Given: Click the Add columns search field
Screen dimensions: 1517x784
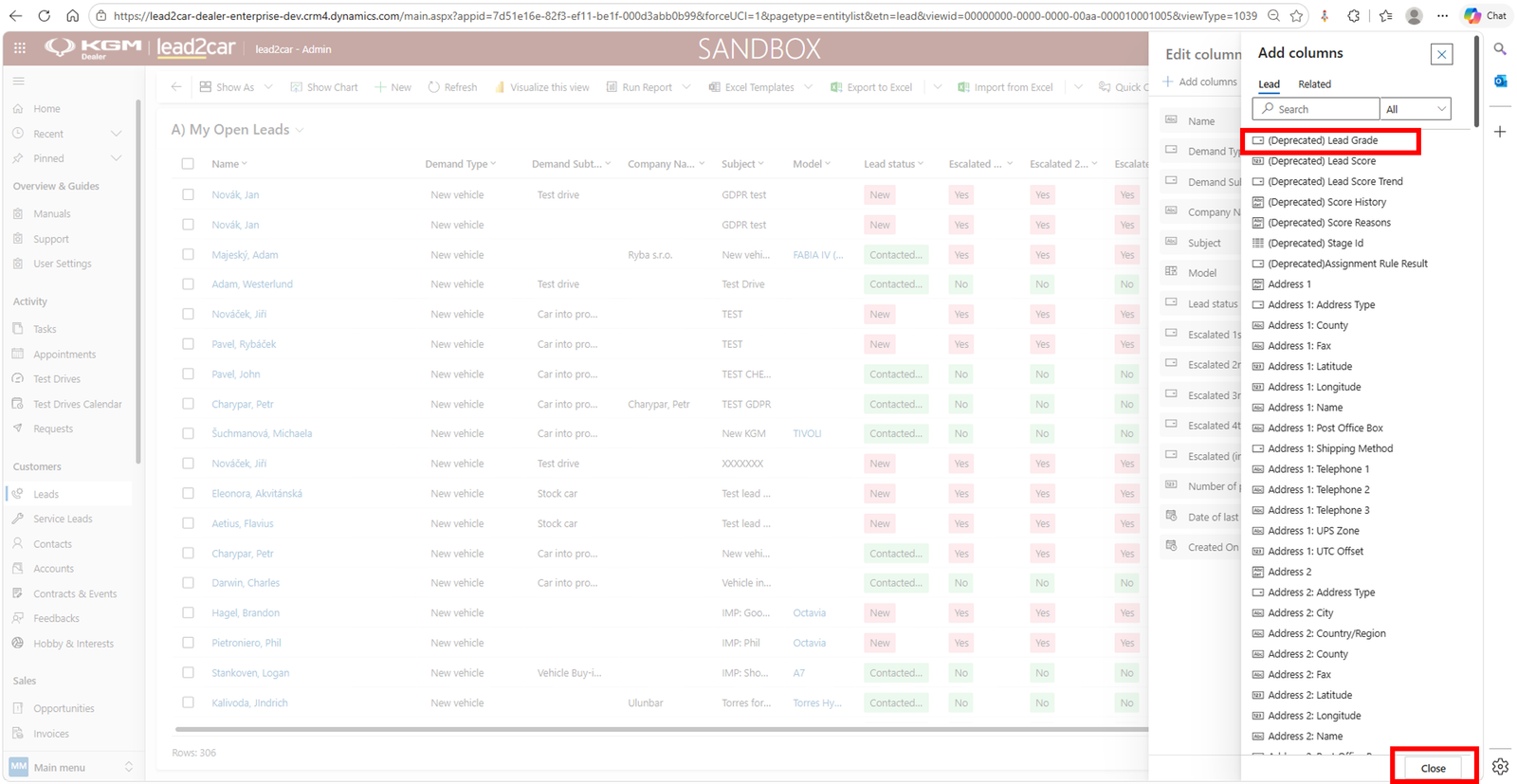Looking at the screenshot, I should coord(1316,109).
